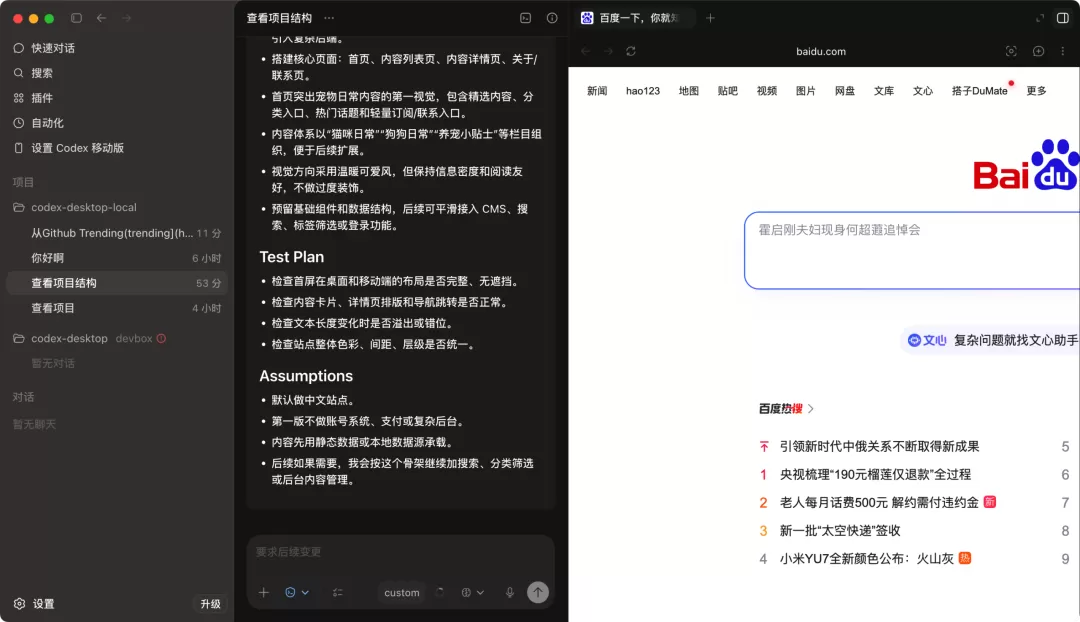This screenshot has width=1080, height=622.
Task: Open the browser vertical ellipsis menu
Action: [x=1063, y=51]
